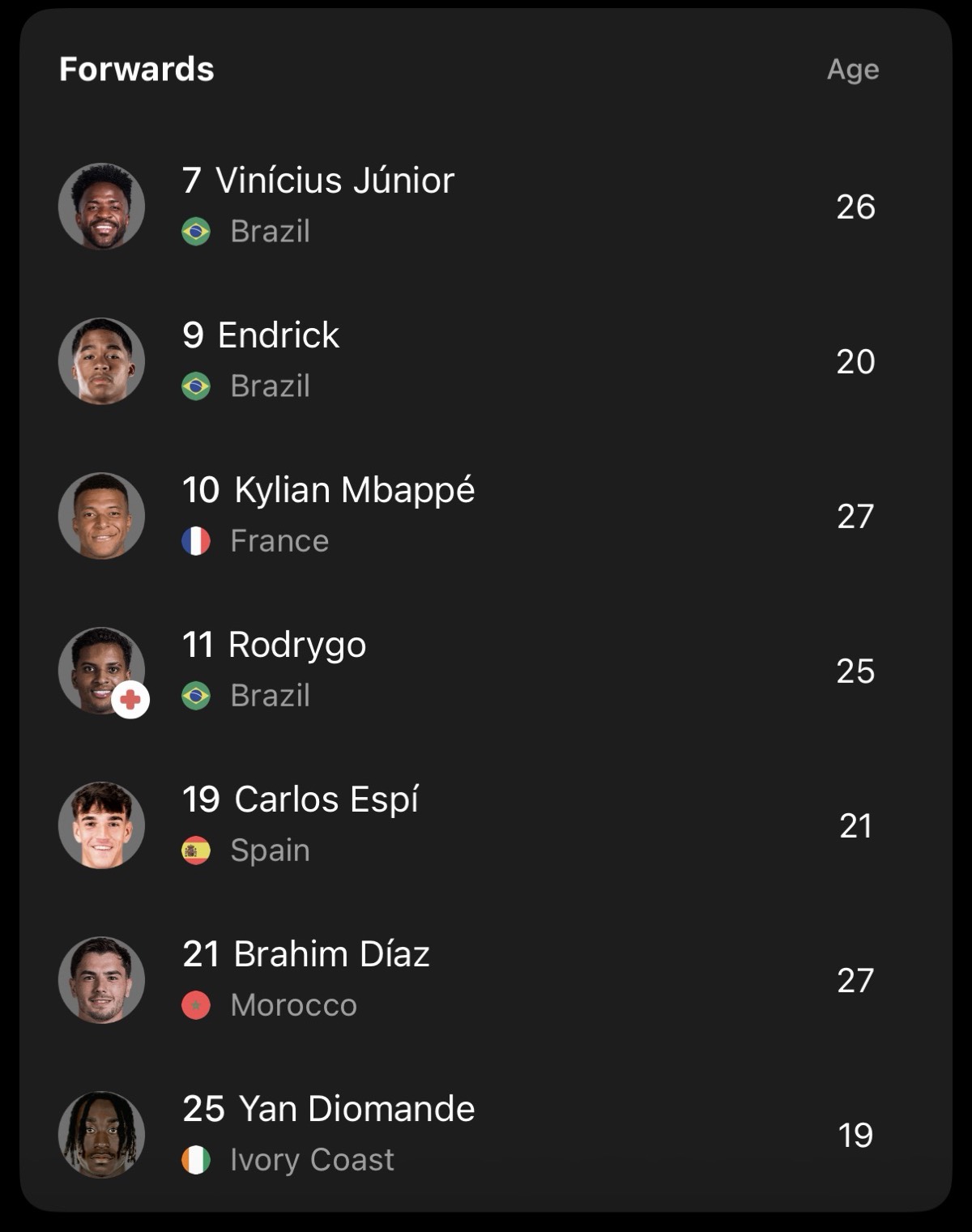This screenshot has width=972, height=1232.
Task: Select Yan Diomande's player photo
Action: 101,1135
